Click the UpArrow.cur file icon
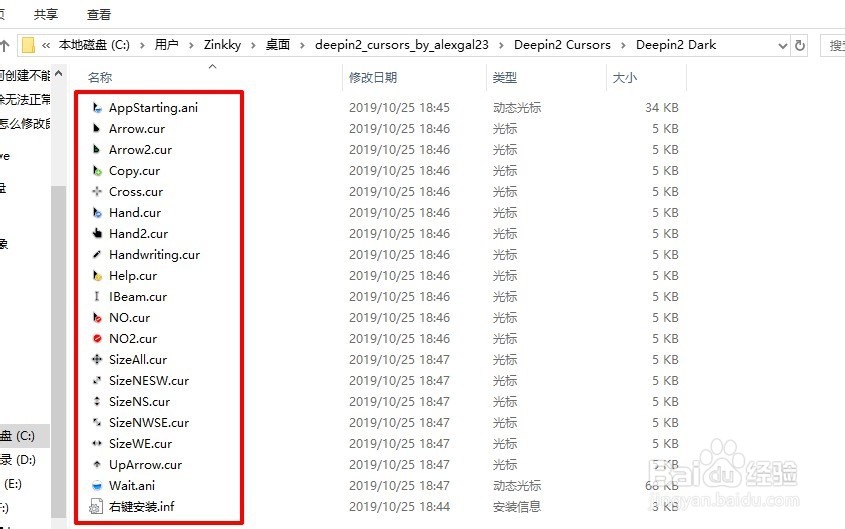Image resolution: width=845 pixels, height=529 pixels. [x=97, y=465]
